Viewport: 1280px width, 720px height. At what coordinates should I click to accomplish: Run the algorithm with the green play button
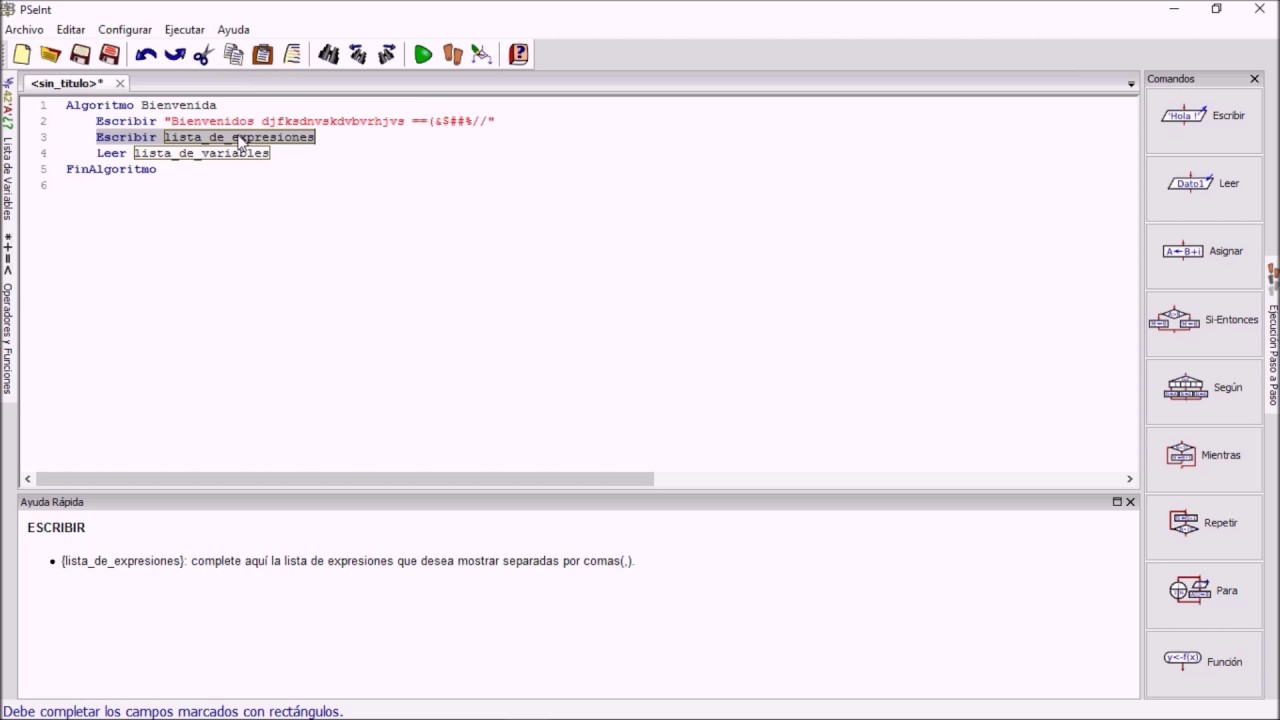coord(423,55)
